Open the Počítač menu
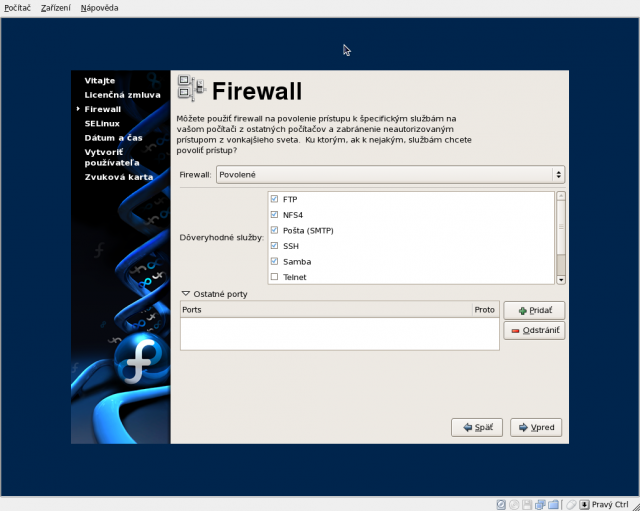Image resolution: width=640 pixels, height=511 pixels. (x=17, y=8)
